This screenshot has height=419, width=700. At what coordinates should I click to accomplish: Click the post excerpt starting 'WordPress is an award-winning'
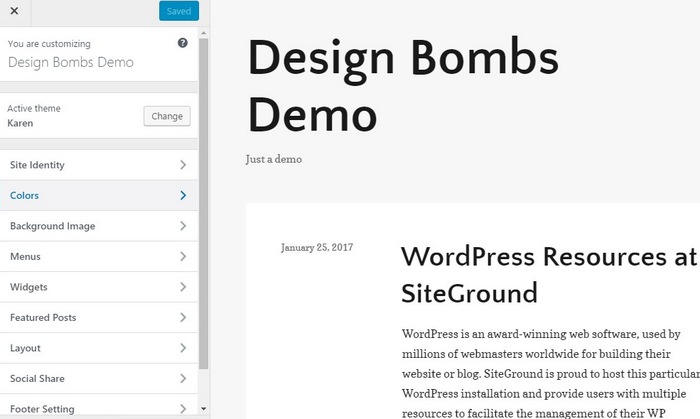click(x=550, y=373)
